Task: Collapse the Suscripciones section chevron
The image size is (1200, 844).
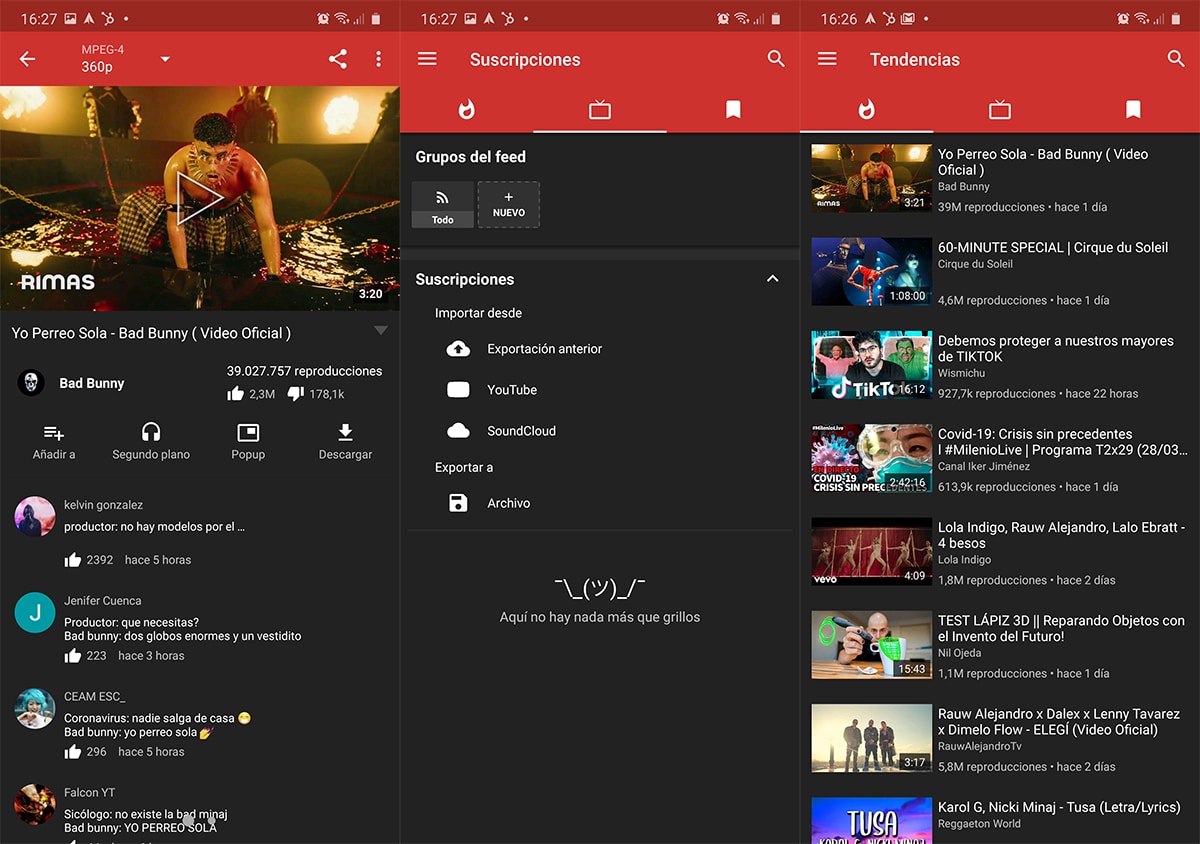Action: 772,279
